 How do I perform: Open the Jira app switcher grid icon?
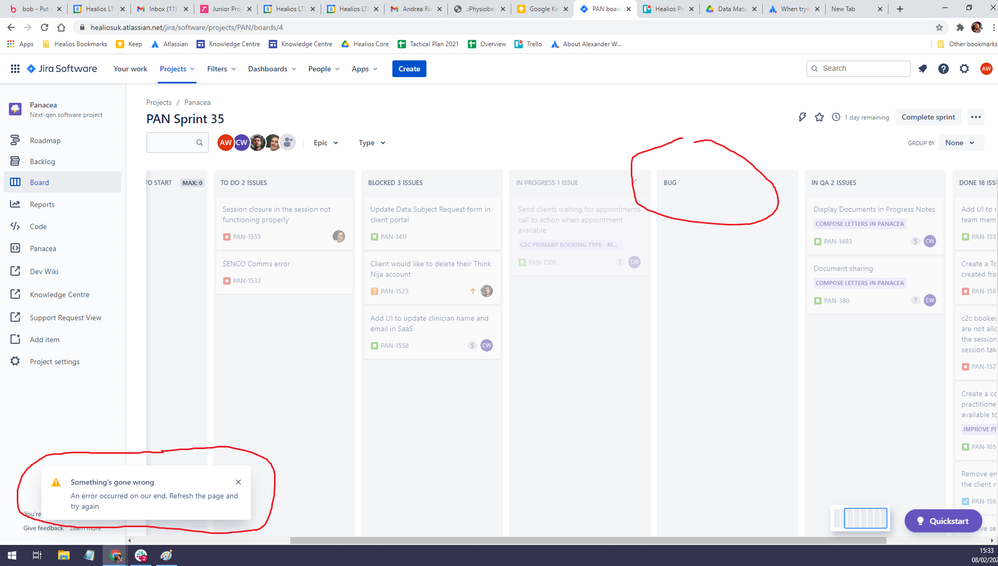click(15, 69)
